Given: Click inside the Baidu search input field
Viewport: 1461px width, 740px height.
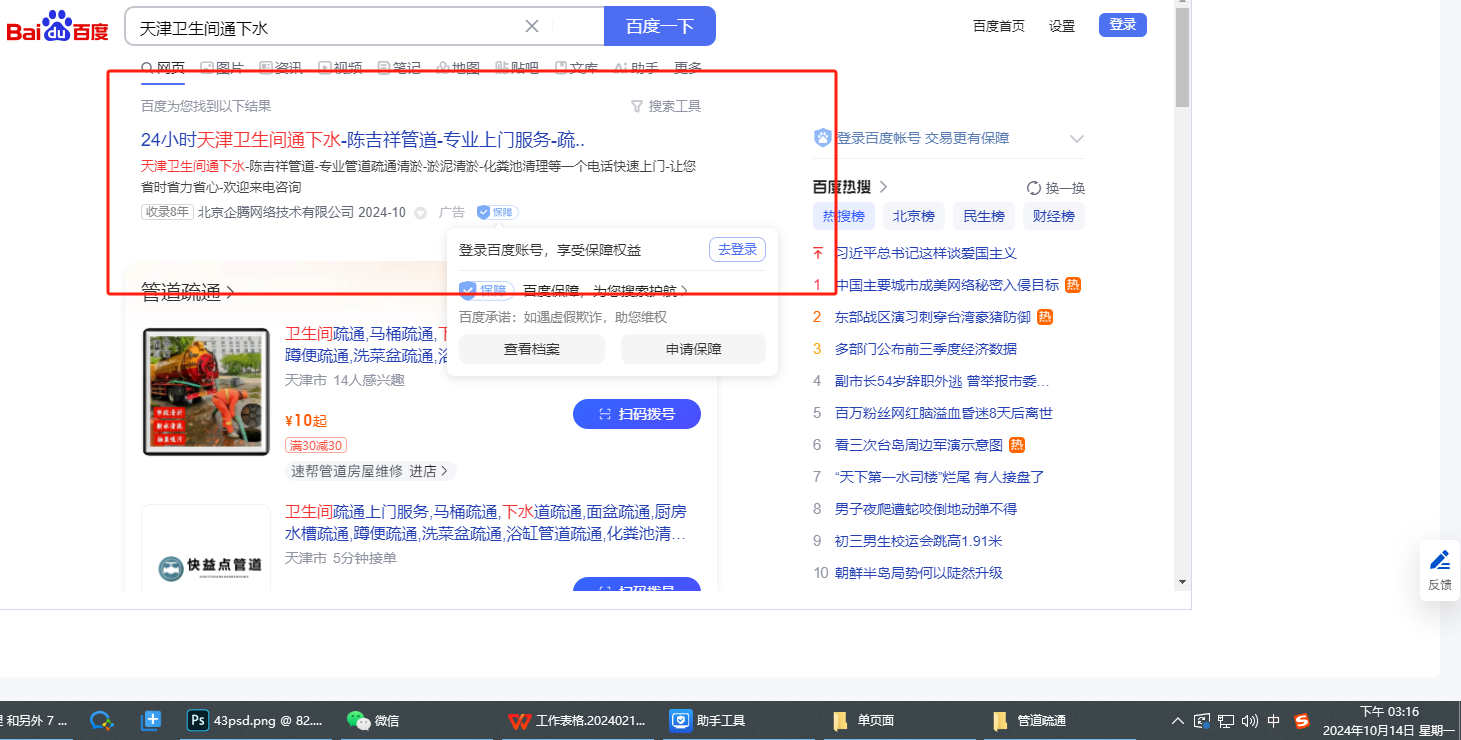Looking at the screenshot, I should point(320,27).
